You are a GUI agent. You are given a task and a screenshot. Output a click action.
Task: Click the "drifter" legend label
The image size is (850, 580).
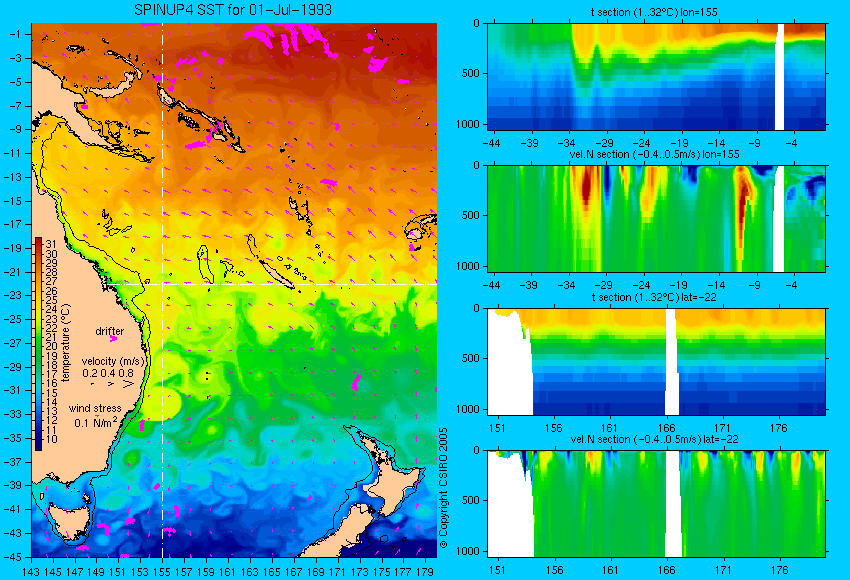coord(110,331)
